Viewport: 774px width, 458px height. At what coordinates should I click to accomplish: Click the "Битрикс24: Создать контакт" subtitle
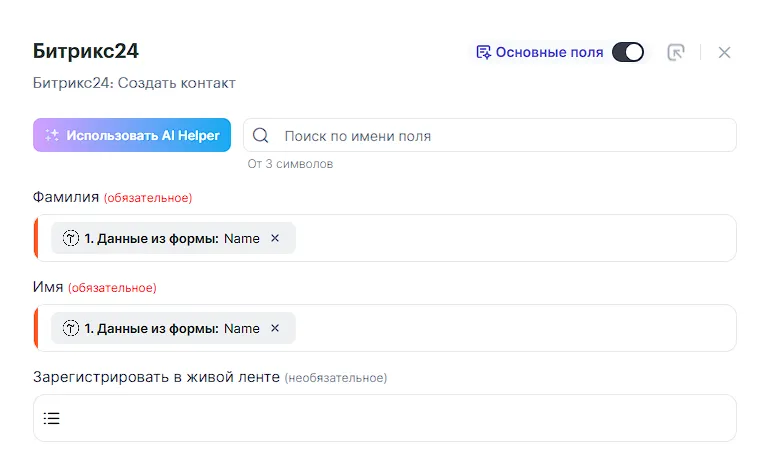(x=134, y=83)
